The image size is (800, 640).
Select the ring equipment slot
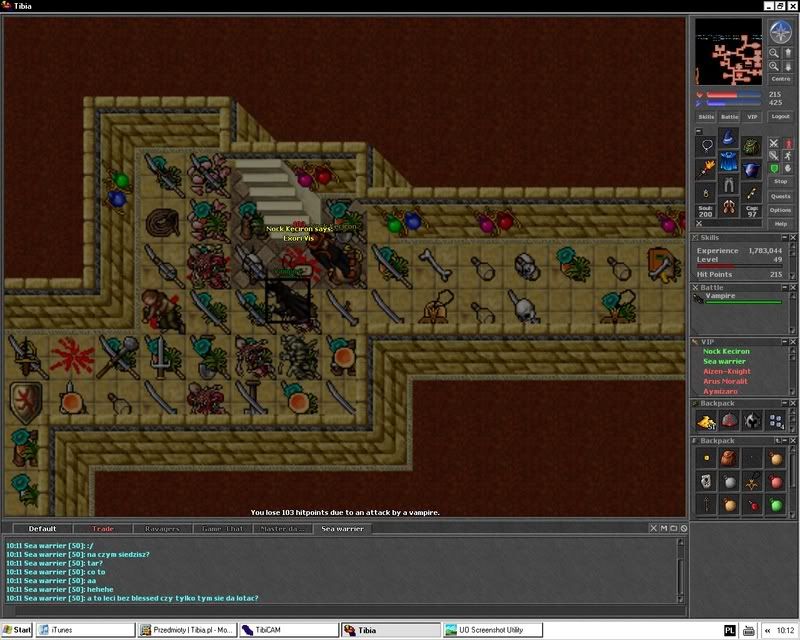tap(707, 192)
